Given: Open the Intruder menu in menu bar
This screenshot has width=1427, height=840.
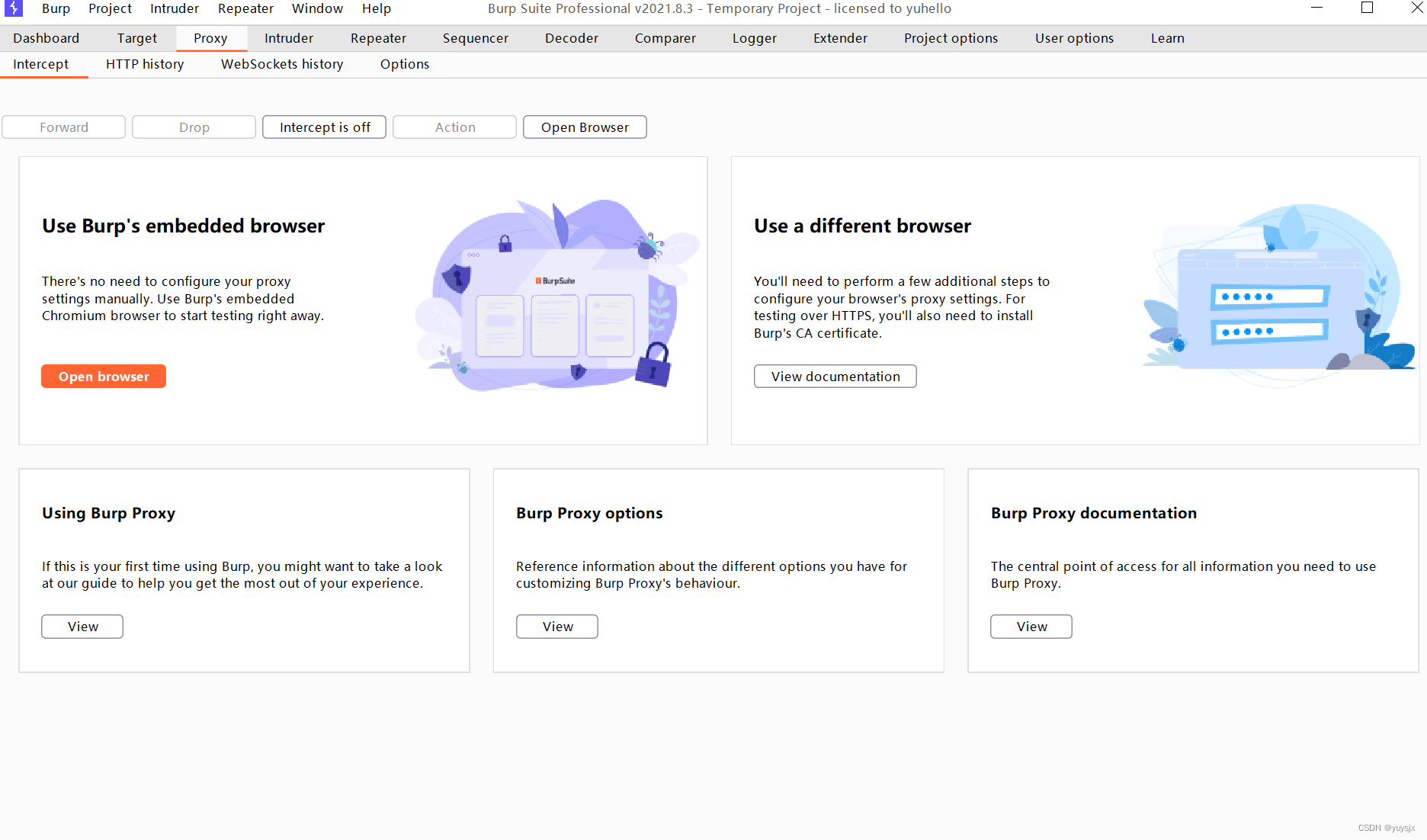Looking at the screenshot, I should point(175,8).
